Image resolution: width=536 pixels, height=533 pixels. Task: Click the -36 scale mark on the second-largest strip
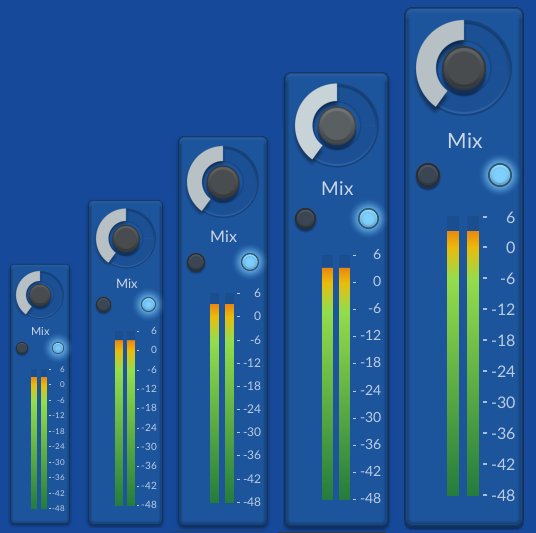coord(371,444)
